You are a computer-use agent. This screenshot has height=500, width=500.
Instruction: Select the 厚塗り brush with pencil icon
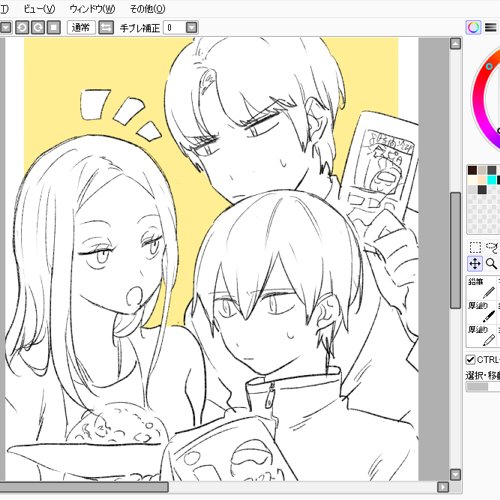click(481, 335)
